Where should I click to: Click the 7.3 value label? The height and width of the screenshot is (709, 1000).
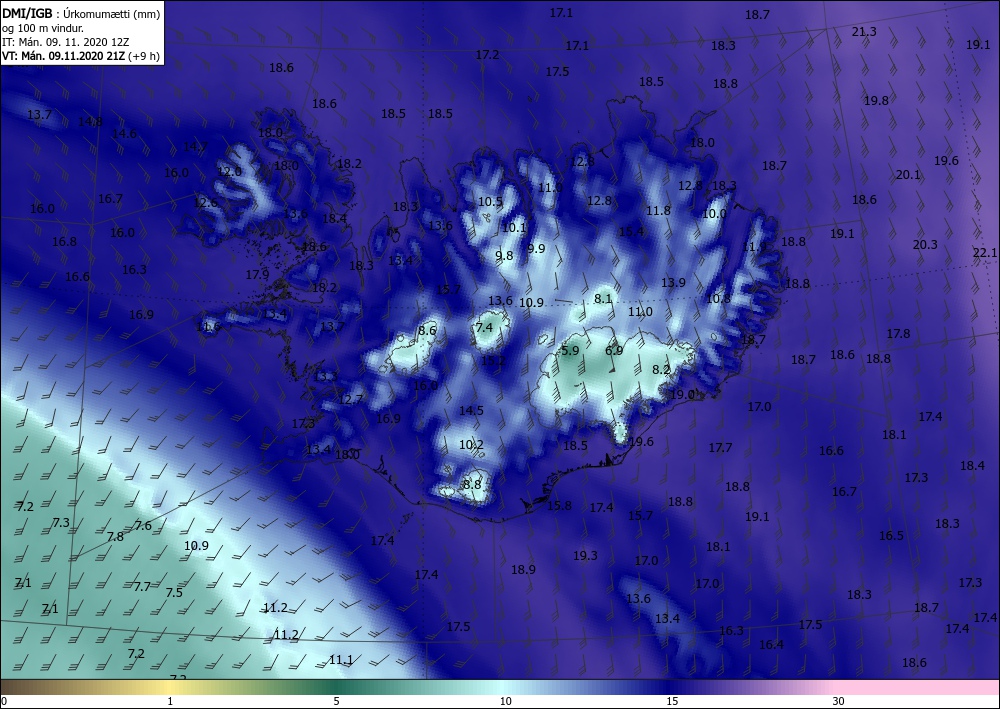61,523
